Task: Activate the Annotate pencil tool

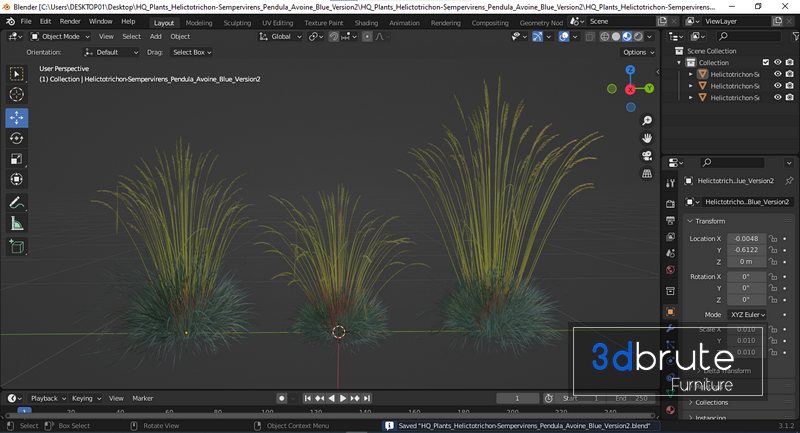Action: pyautogui.click(x=17, y=202)
